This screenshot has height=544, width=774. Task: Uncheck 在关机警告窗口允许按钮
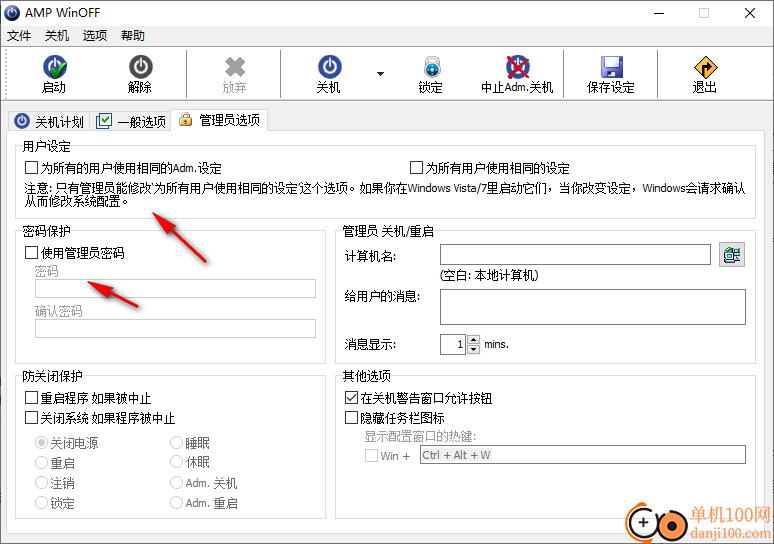[x=351, y=397]
